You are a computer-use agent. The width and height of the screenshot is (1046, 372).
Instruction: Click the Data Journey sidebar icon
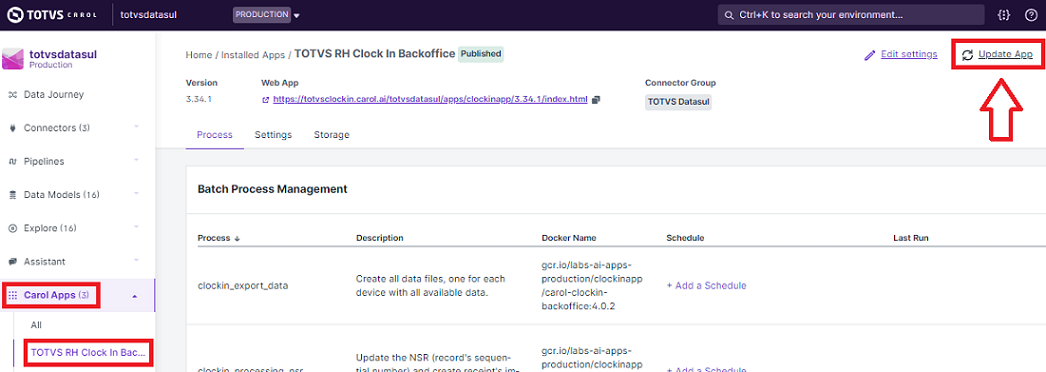point(12,95)
